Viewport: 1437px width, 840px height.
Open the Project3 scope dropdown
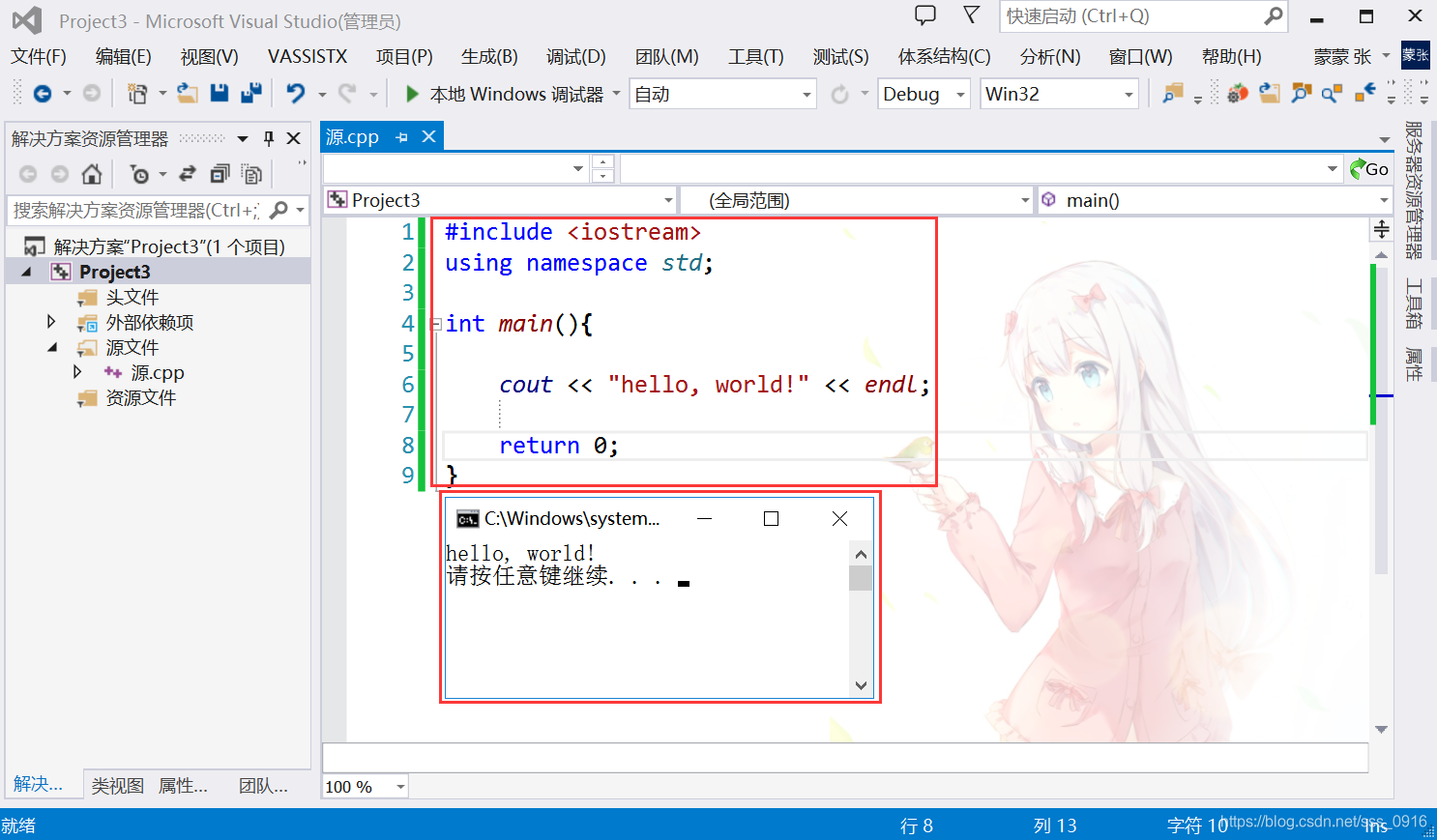click(x=668, y=200)
